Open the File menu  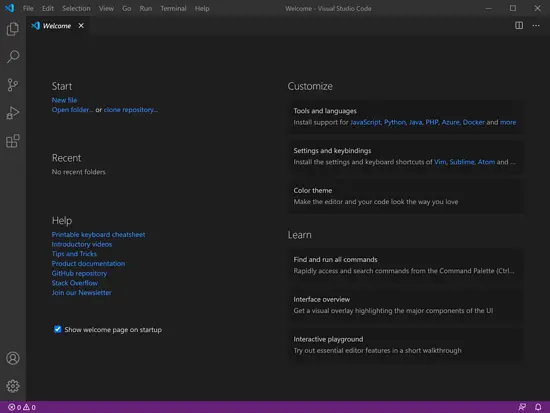[x=28, y=8]
